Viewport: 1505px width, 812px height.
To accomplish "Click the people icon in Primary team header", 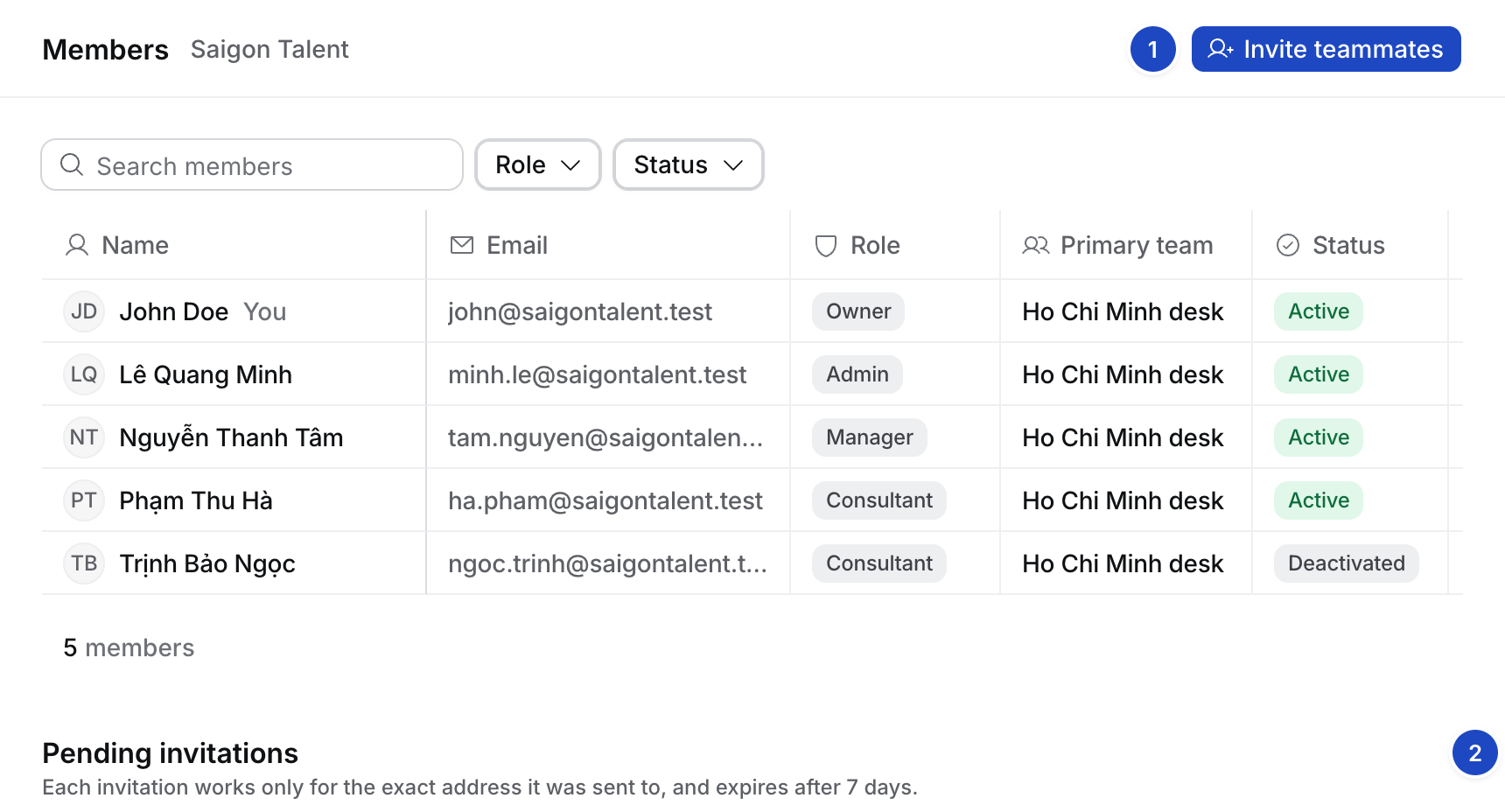I will [x=1036, y=245].
